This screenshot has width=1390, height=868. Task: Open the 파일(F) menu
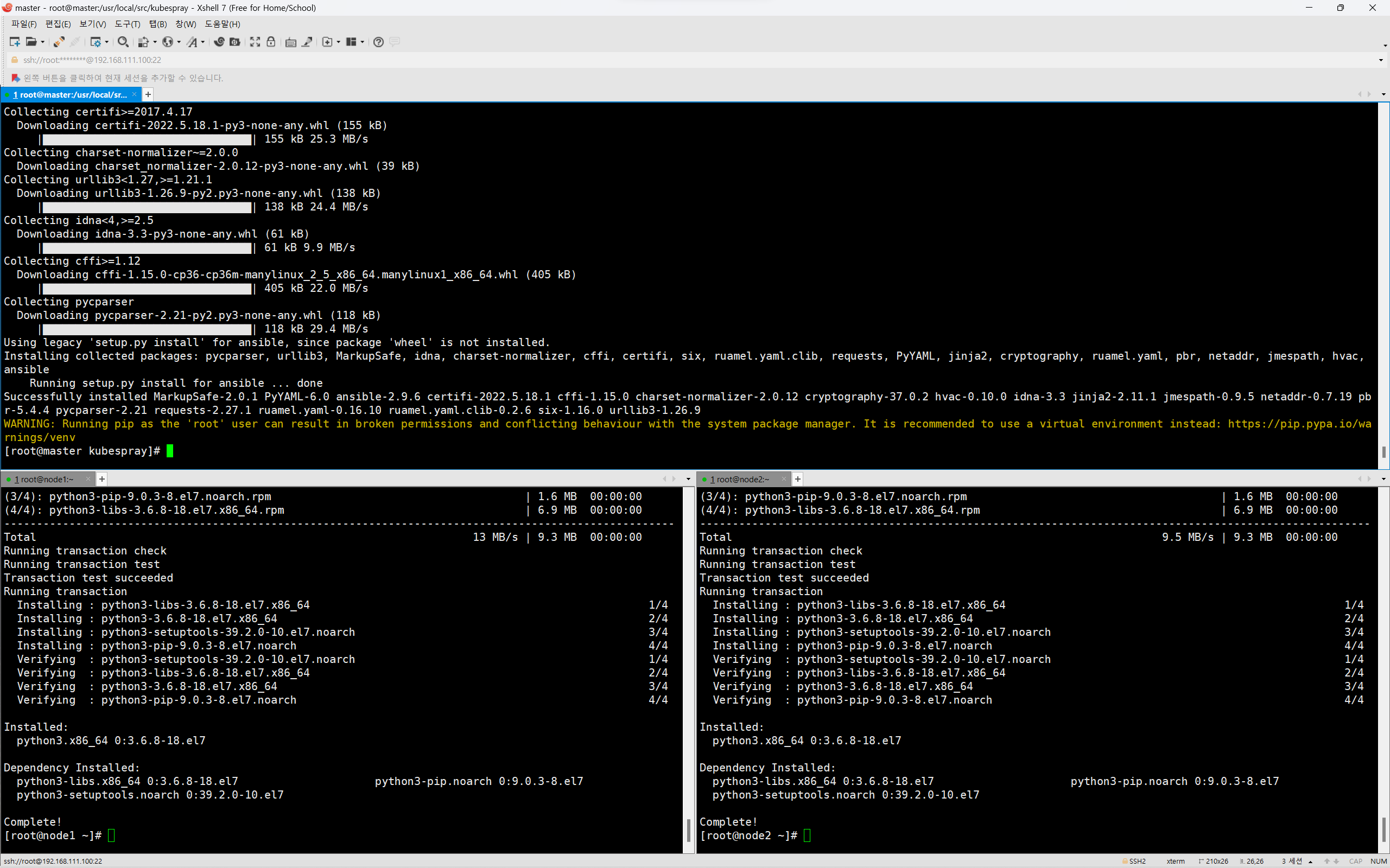pyautogui.click(x=23, y=24)
